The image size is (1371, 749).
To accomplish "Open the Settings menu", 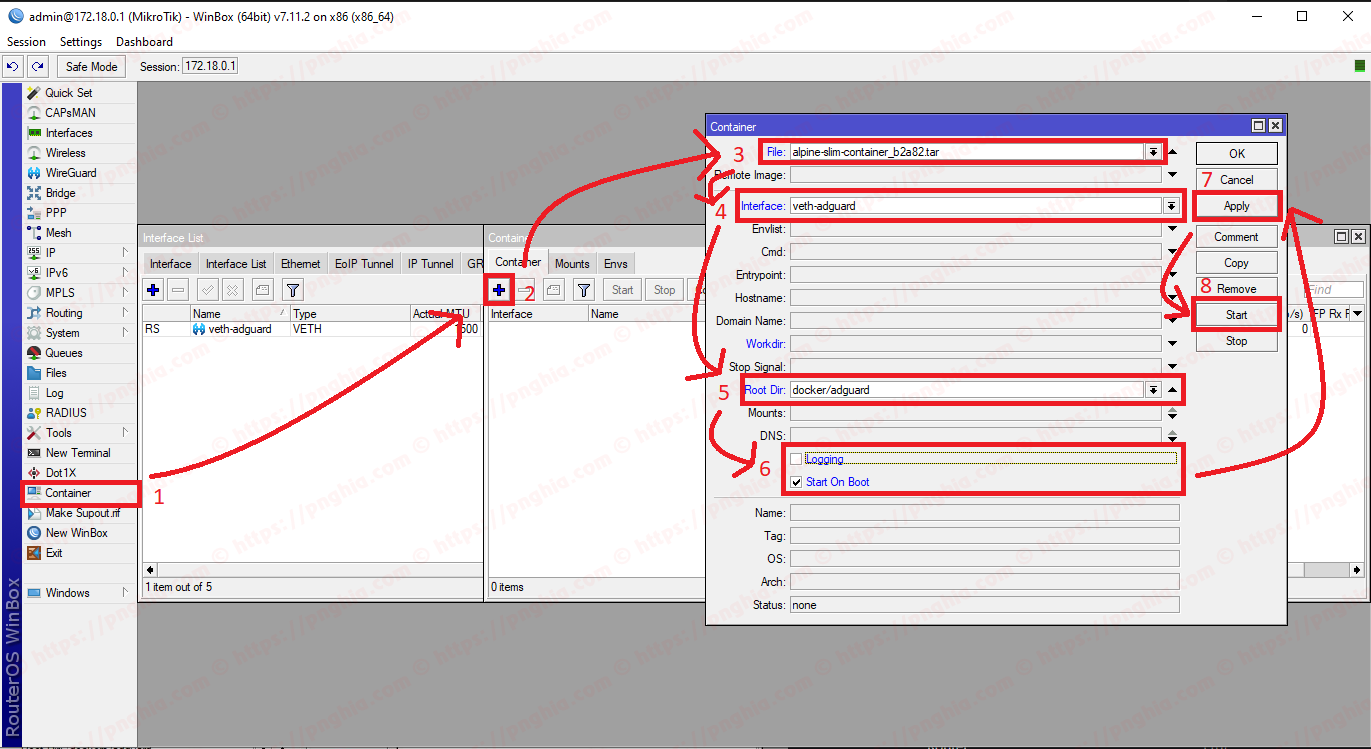I will pos(81,42).
